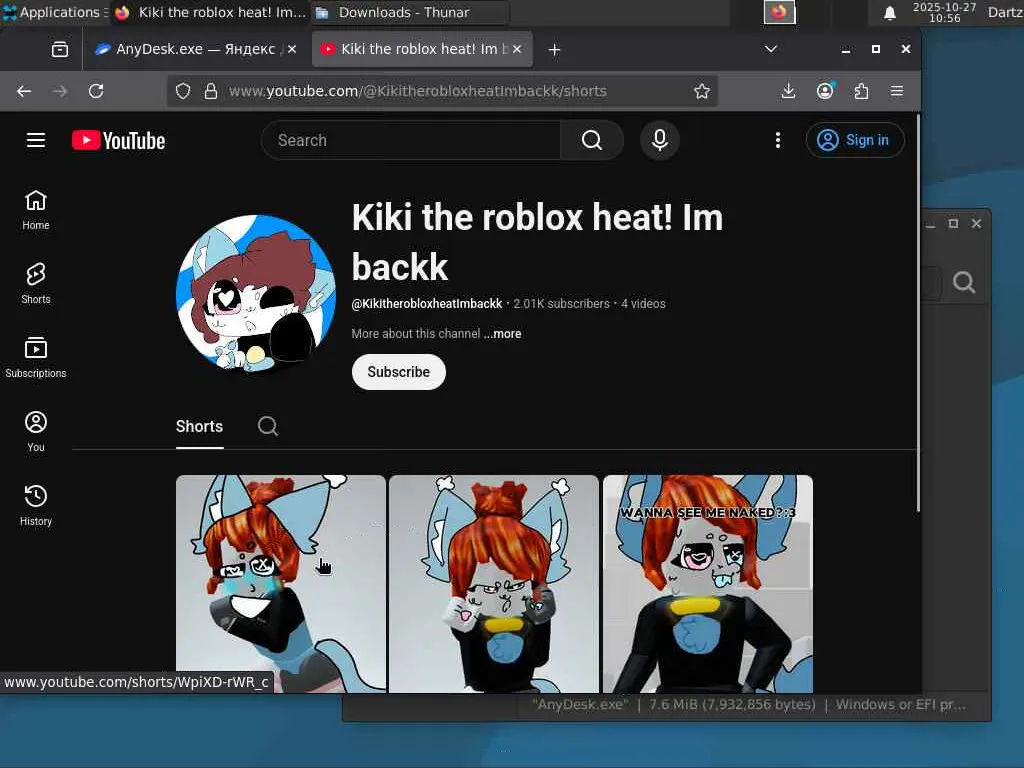Click '4 videos' text
The width and height of the screenshot is (1024, 768).
coord(643,304)
